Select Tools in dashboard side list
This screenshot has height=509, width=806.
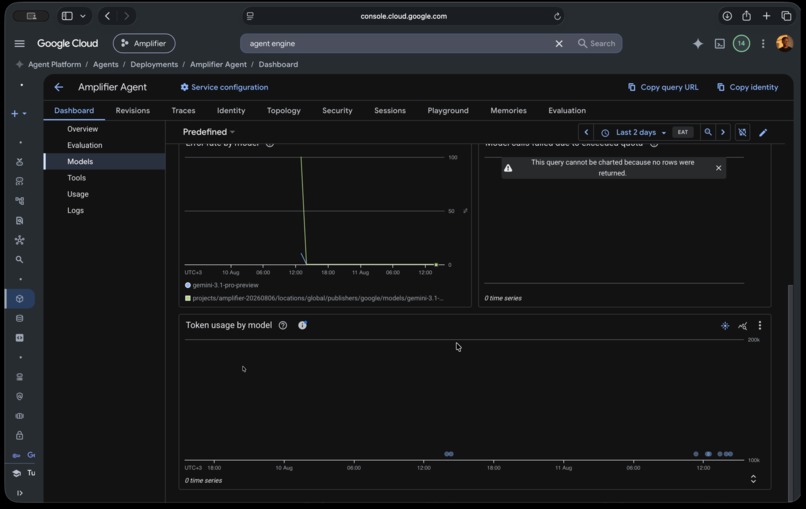(76, 178)
